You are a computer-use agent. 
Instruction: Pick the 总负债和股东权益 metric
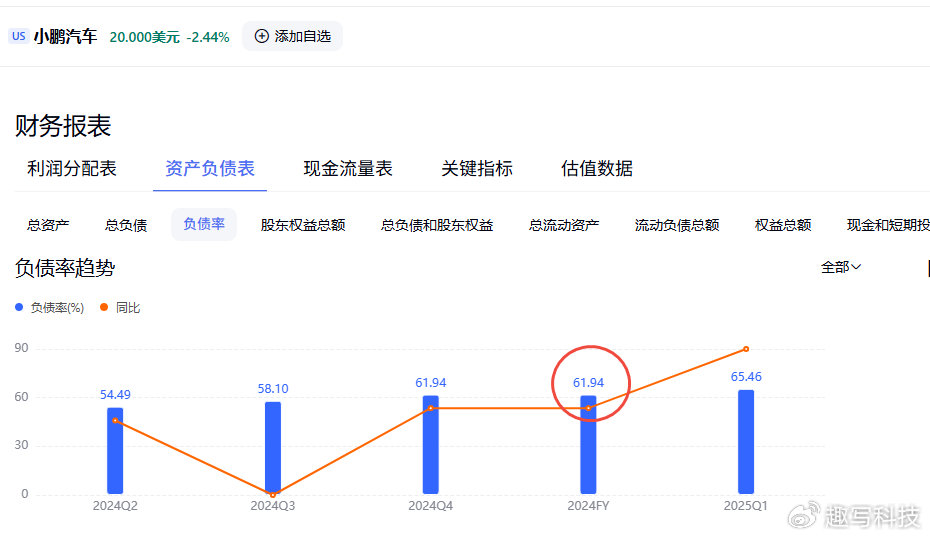[437, 225]
